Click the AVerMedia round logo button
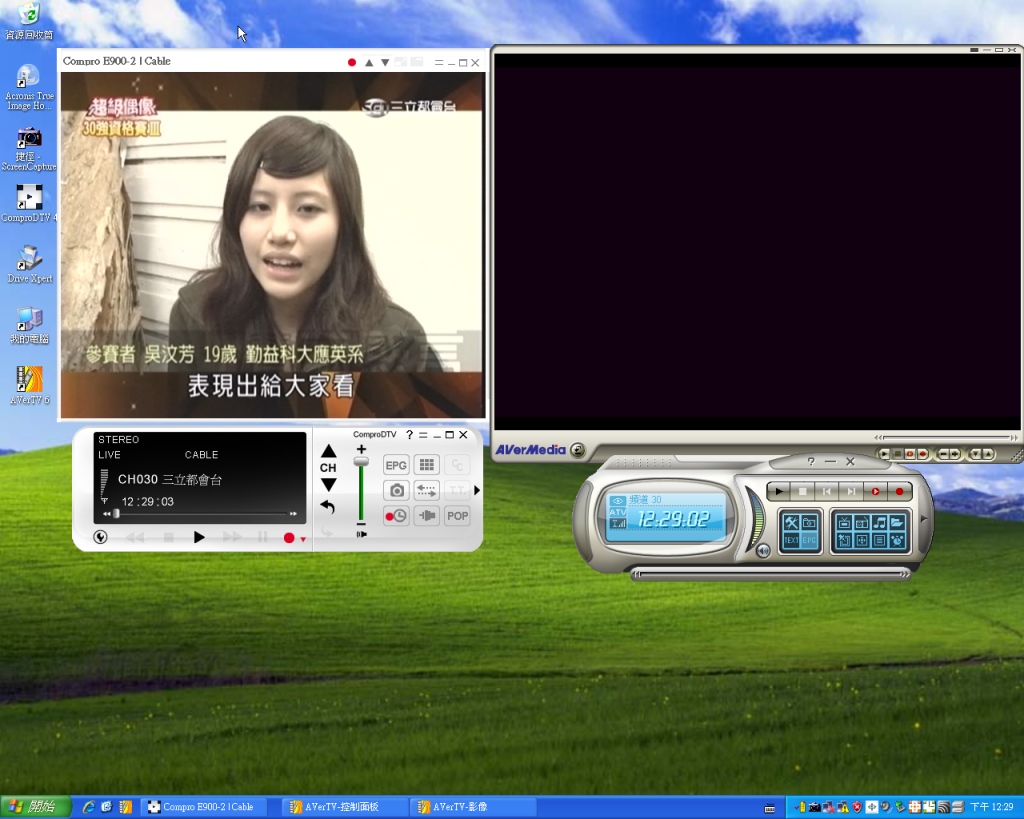1024x819 pixels. click(577, 450)
